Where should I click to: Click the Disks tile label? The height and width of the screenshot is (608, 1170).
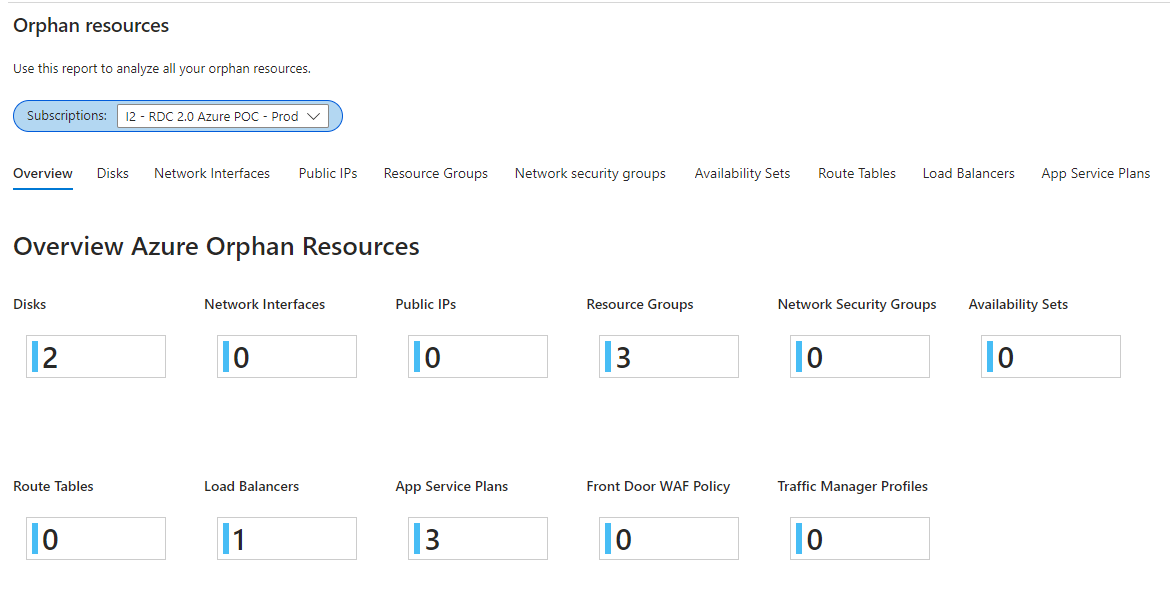pos(30,304)
